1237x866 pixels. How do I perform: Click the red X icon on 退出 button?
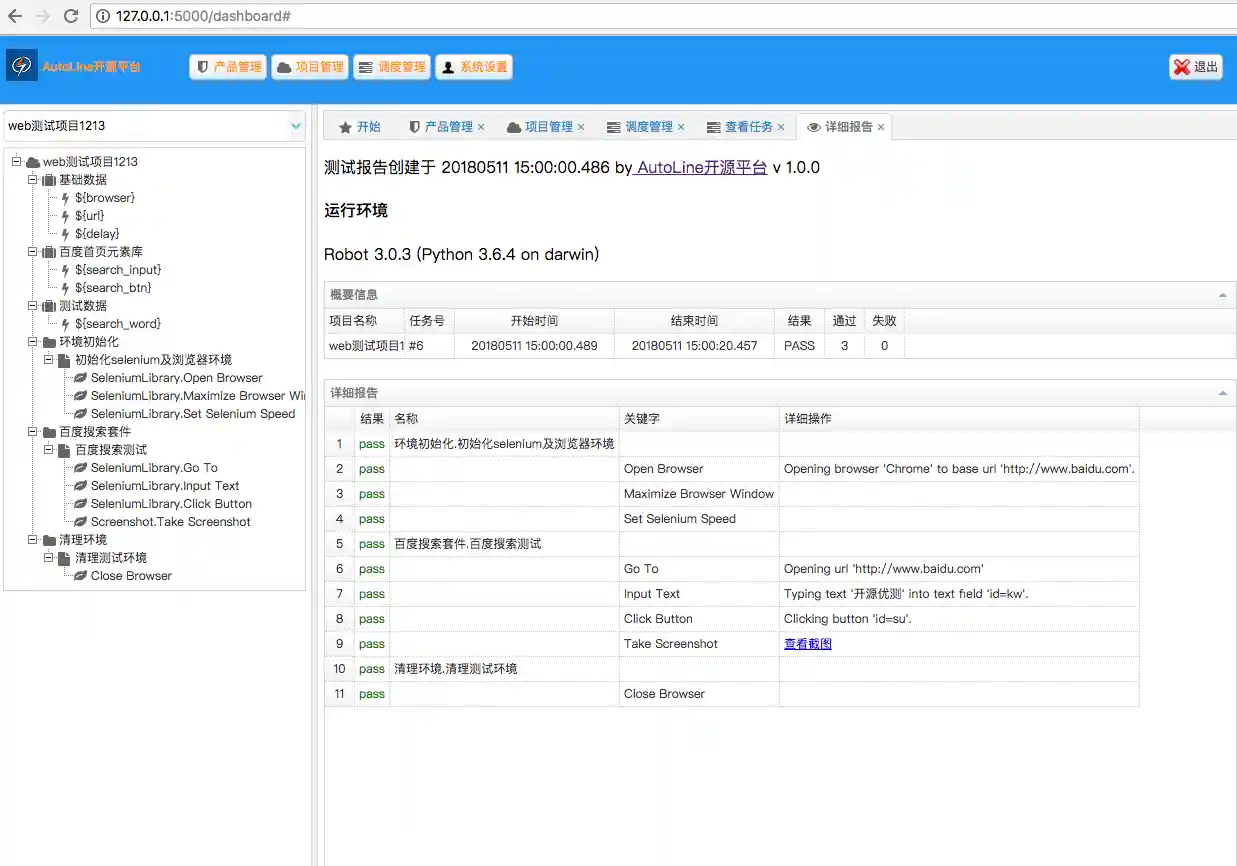point(1182,67)
